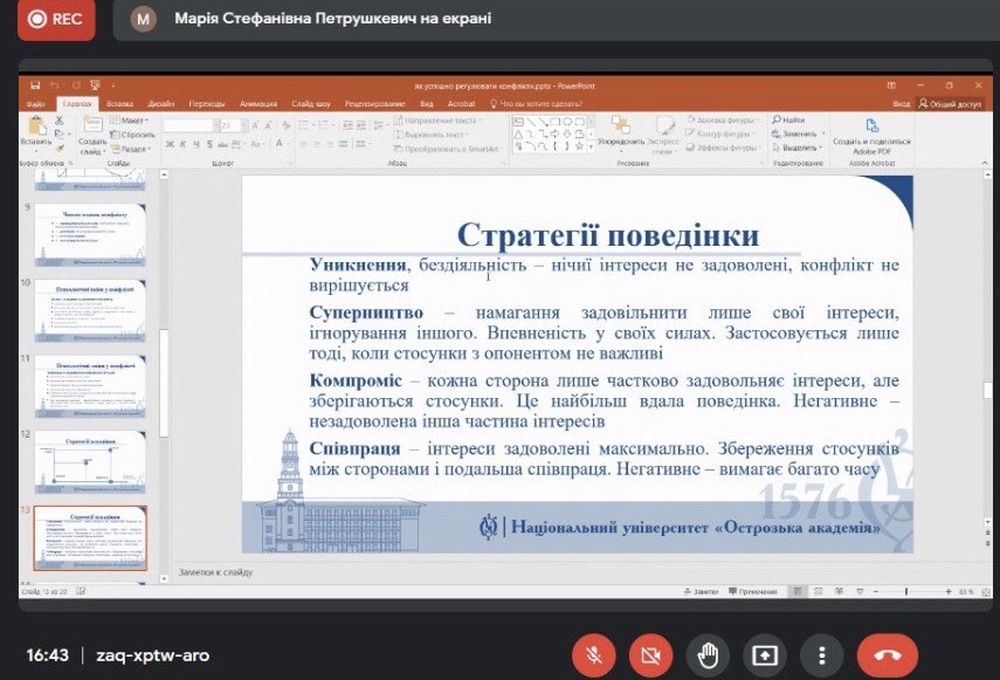
Task: Select slide 12 thumbnail in the slide panel
Action: 91,461
